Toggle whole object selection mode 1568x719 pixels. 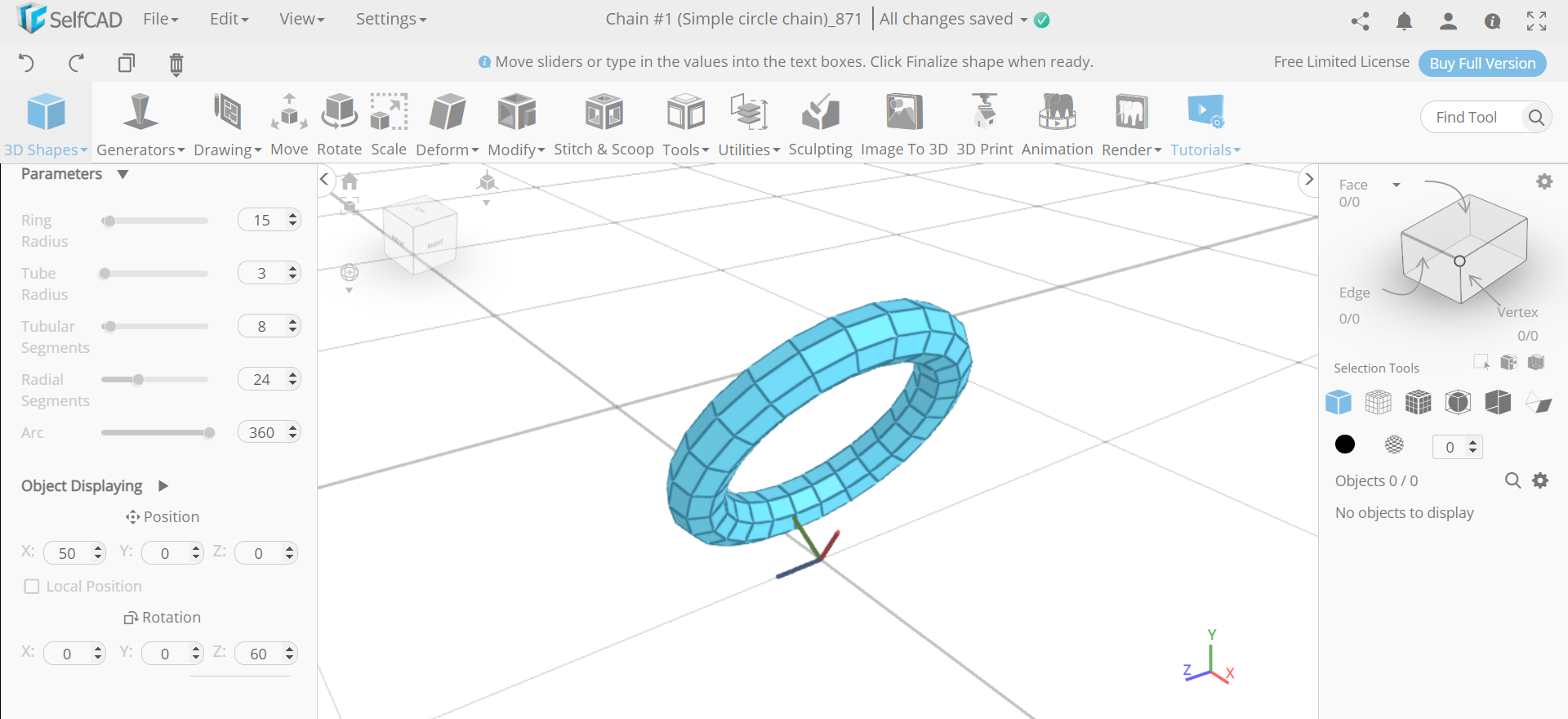(x=1339, y=402)
